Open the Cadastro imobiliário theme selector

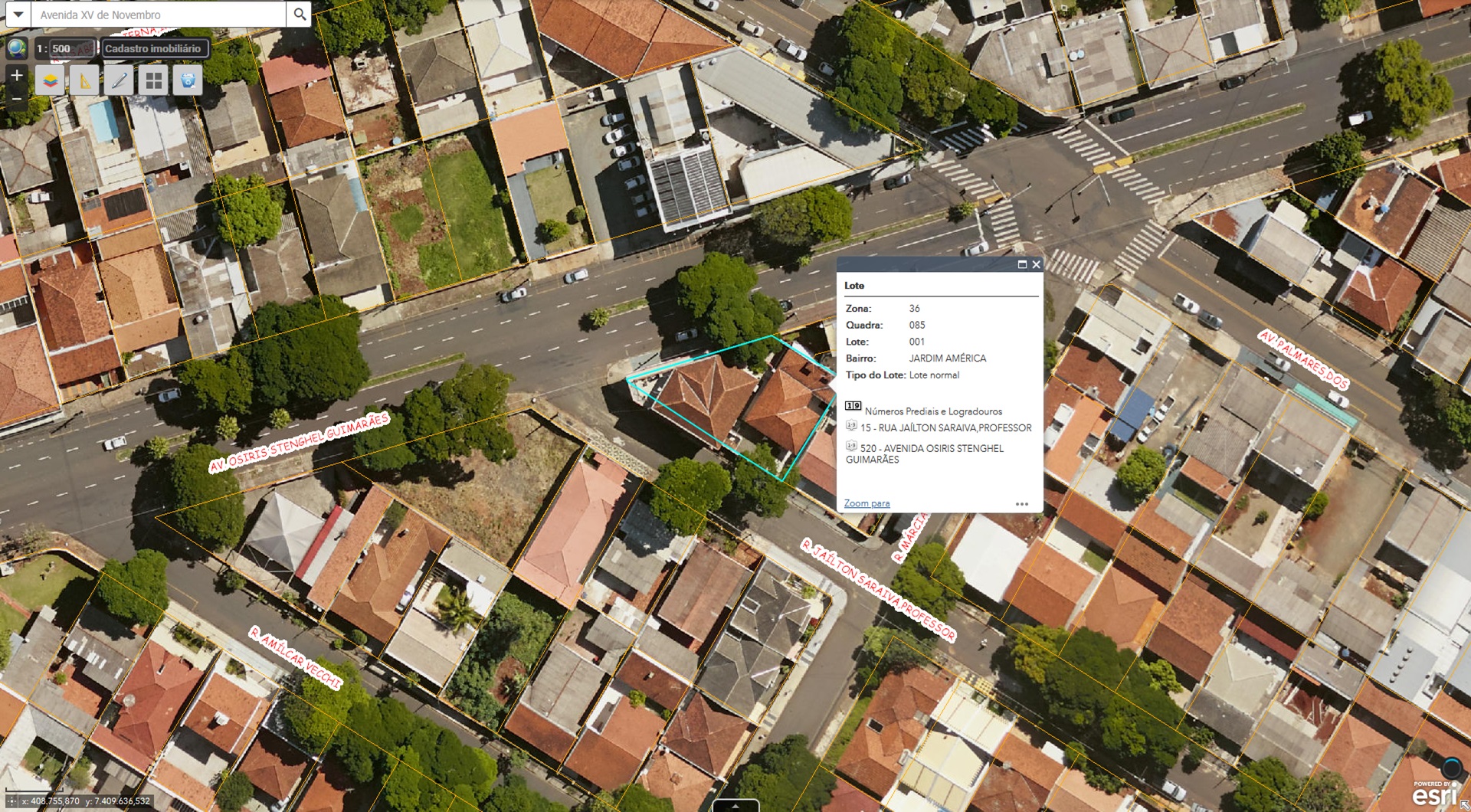click(x=153, y=48)
